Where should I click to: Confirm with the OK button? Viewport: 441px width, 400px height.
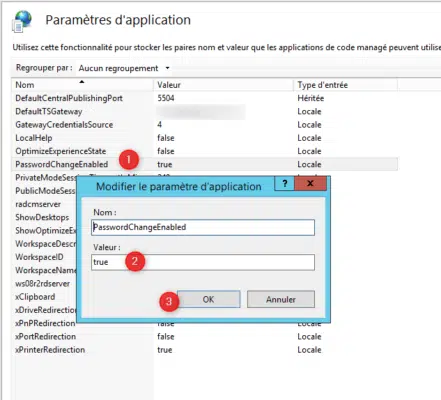pyautogui.click(x=208, y=299)
